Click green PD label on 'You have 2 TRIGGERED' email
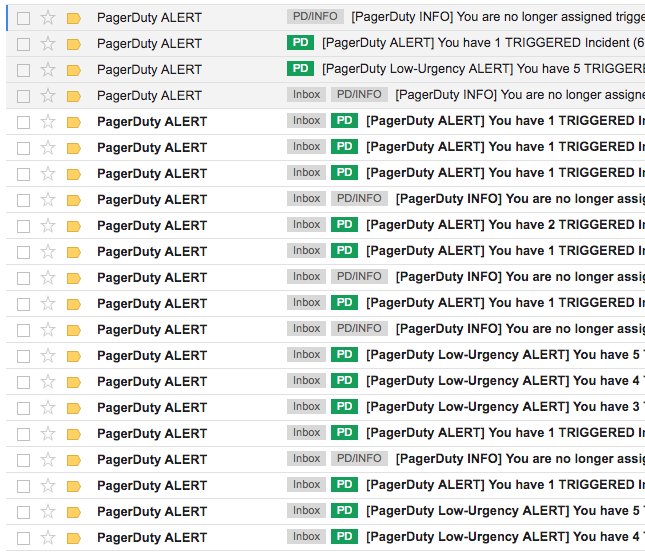 (x=344, y=225)
